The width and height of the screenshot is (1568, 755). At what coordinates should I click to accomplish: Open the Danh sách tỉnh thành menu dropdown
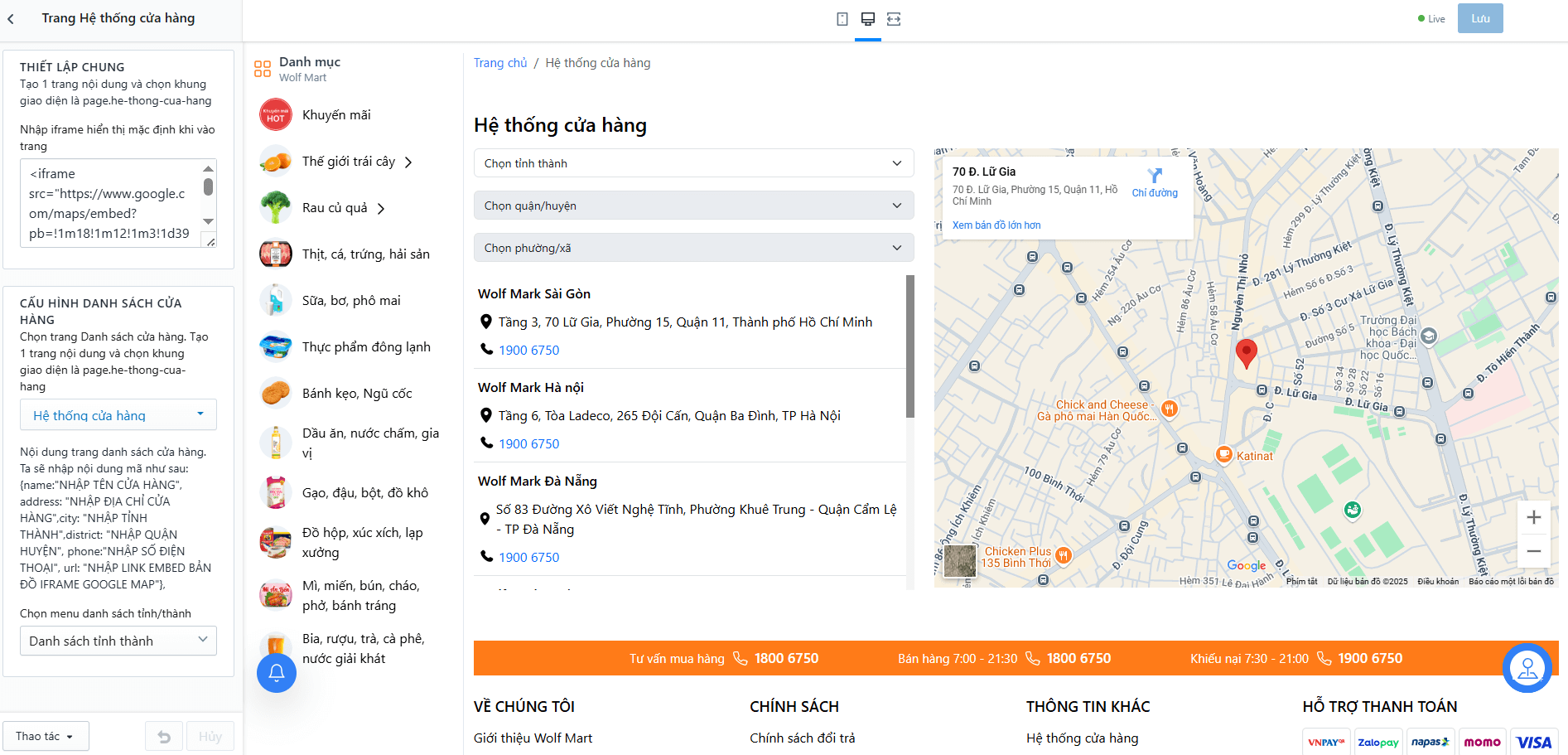(x=118, y=641)
